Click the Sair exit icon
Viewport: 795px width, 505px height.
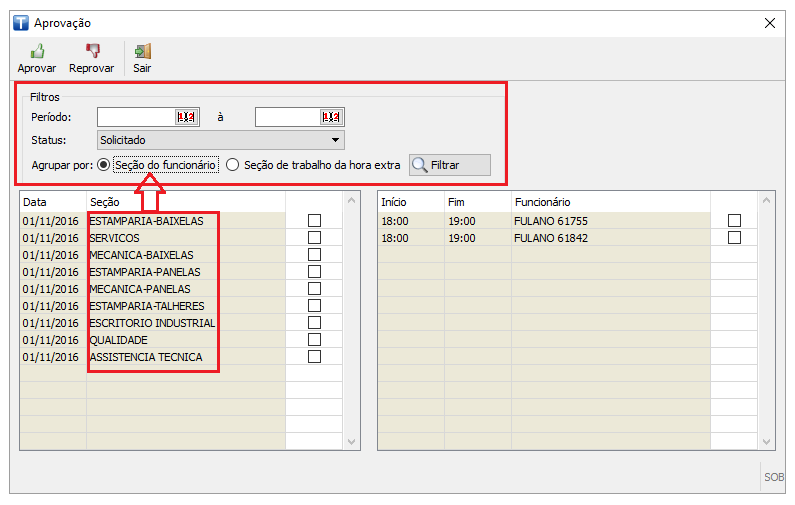[142, 51]
